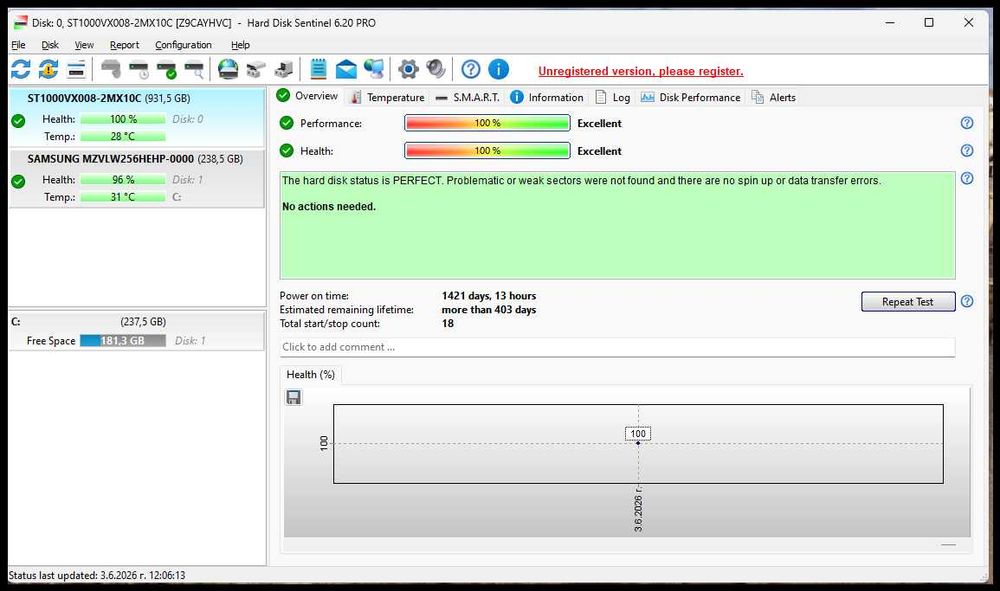Switch to the Disk Performance tab

point(691,98)
